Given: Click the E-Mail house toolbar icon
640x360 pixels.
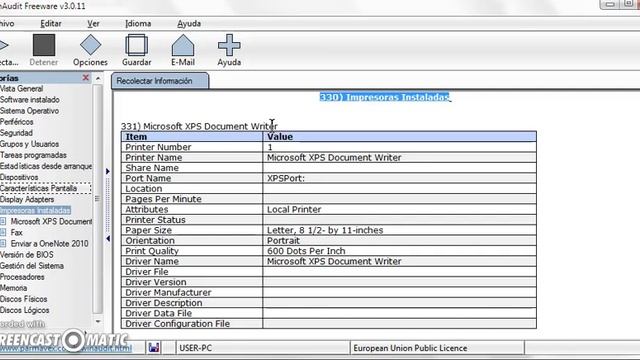Looking at the screenshot, I should point(183,45).
